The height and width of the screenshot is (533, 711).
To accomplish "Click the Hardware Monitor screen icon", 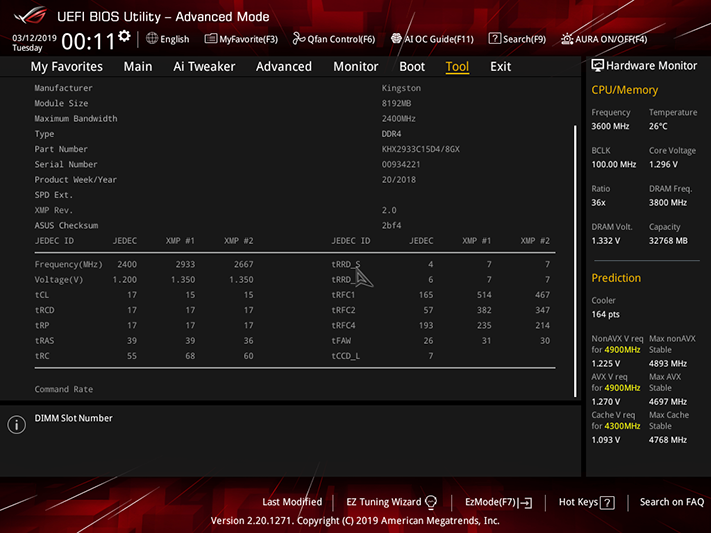I will (x=598, y=65).
